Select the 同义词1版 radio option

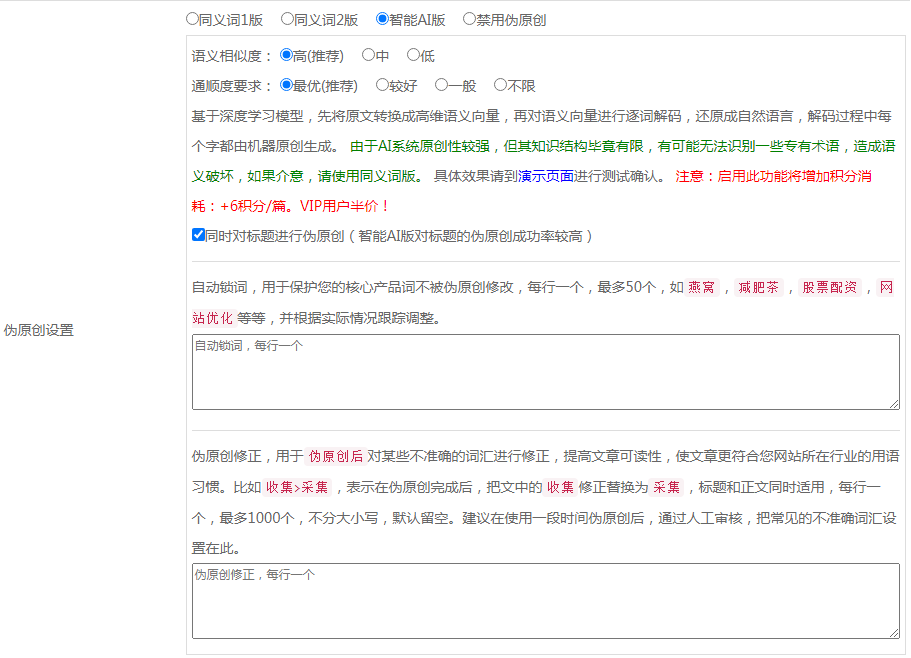click(193, 18)
